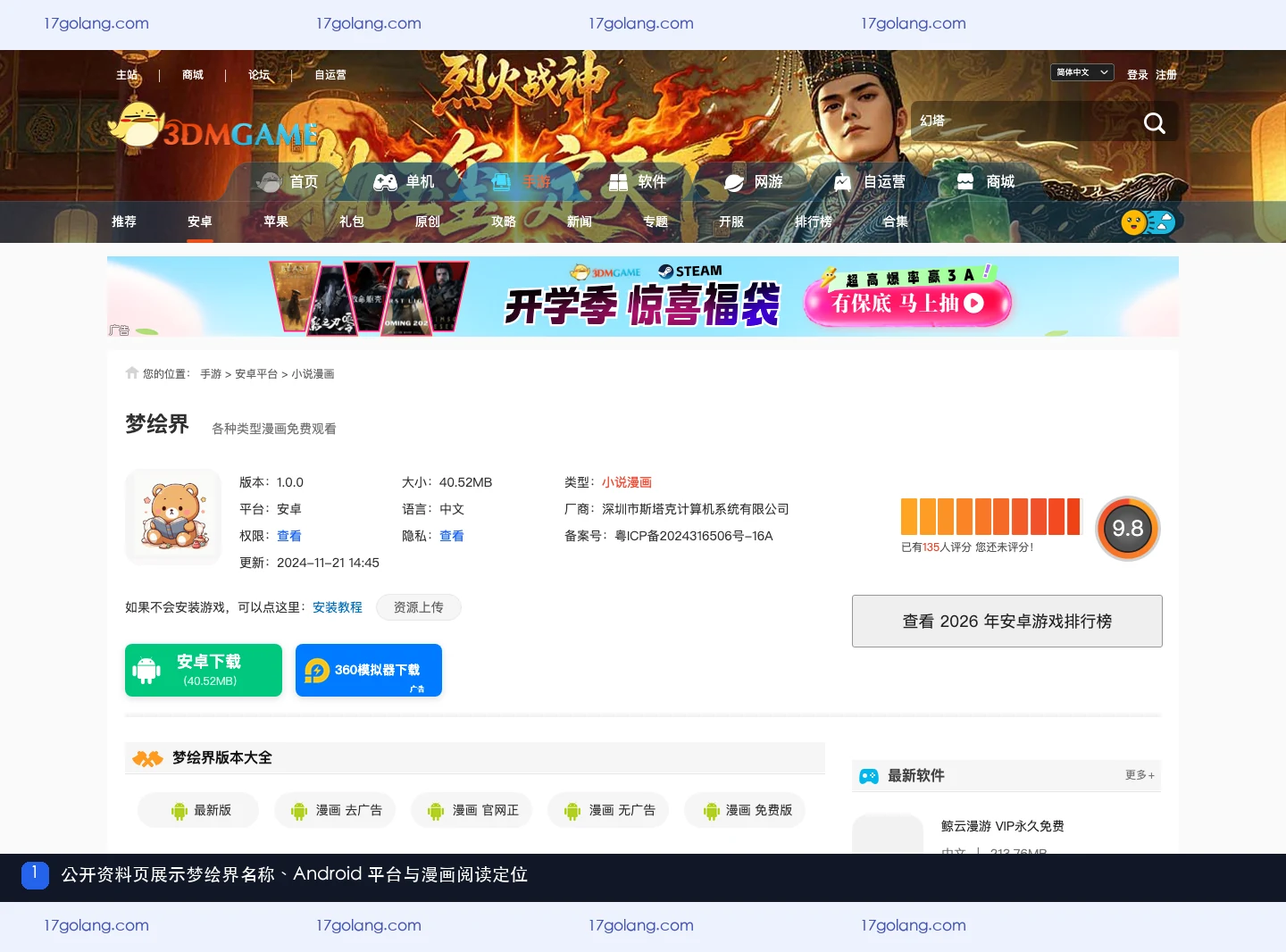Click the 漫画 去广告 version chip
This screenshot has width=1286, height=952.
pyautogui.click(x=335, y=810)
